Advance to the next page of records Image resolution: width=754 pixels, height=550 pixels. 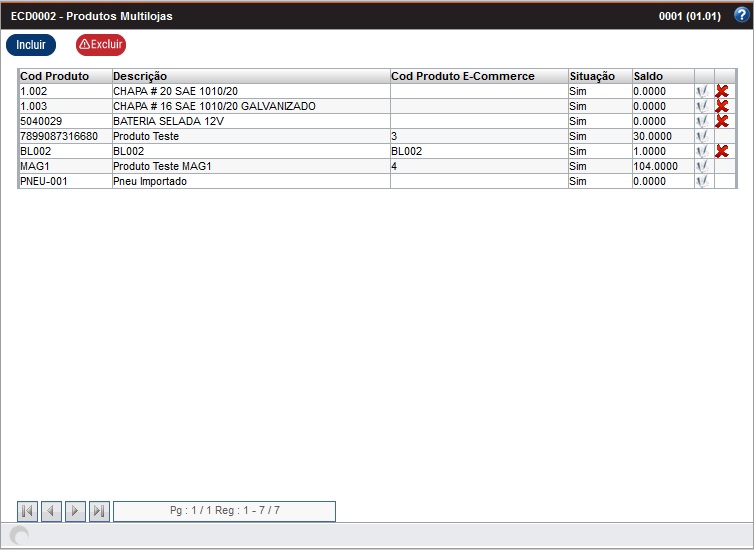75,511
